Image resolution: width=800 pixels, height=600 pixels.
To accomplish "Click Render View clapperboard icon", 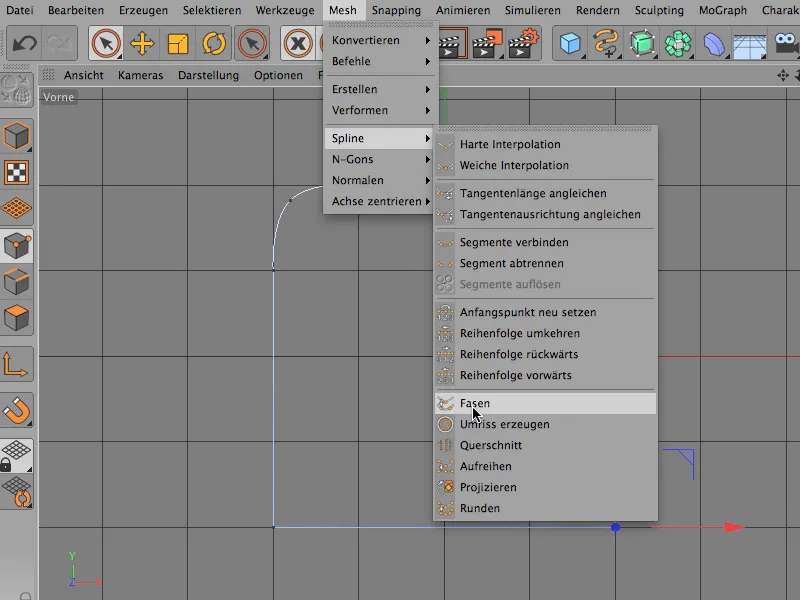I will (452, 45).
